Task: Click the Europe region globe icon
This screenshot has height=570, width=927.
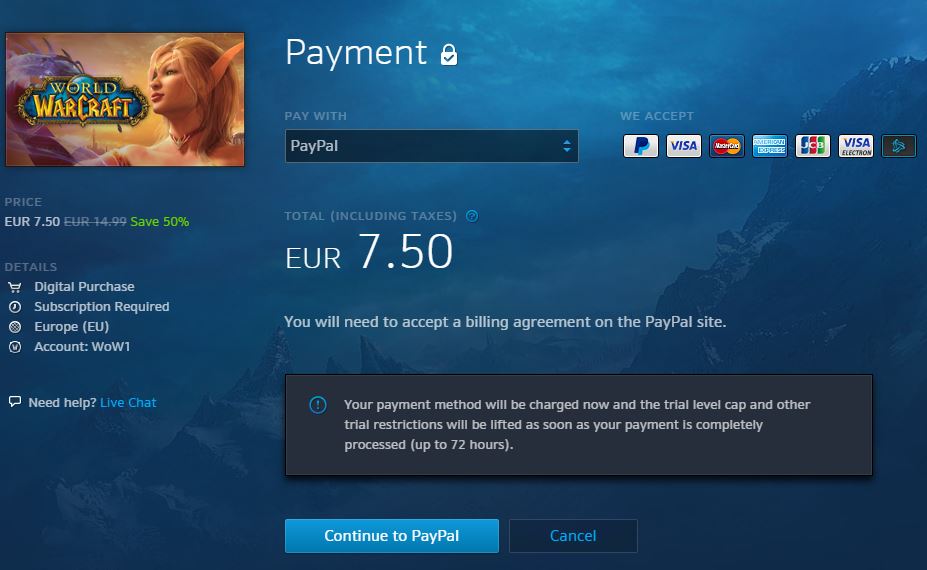Action: tap(15, 326)
